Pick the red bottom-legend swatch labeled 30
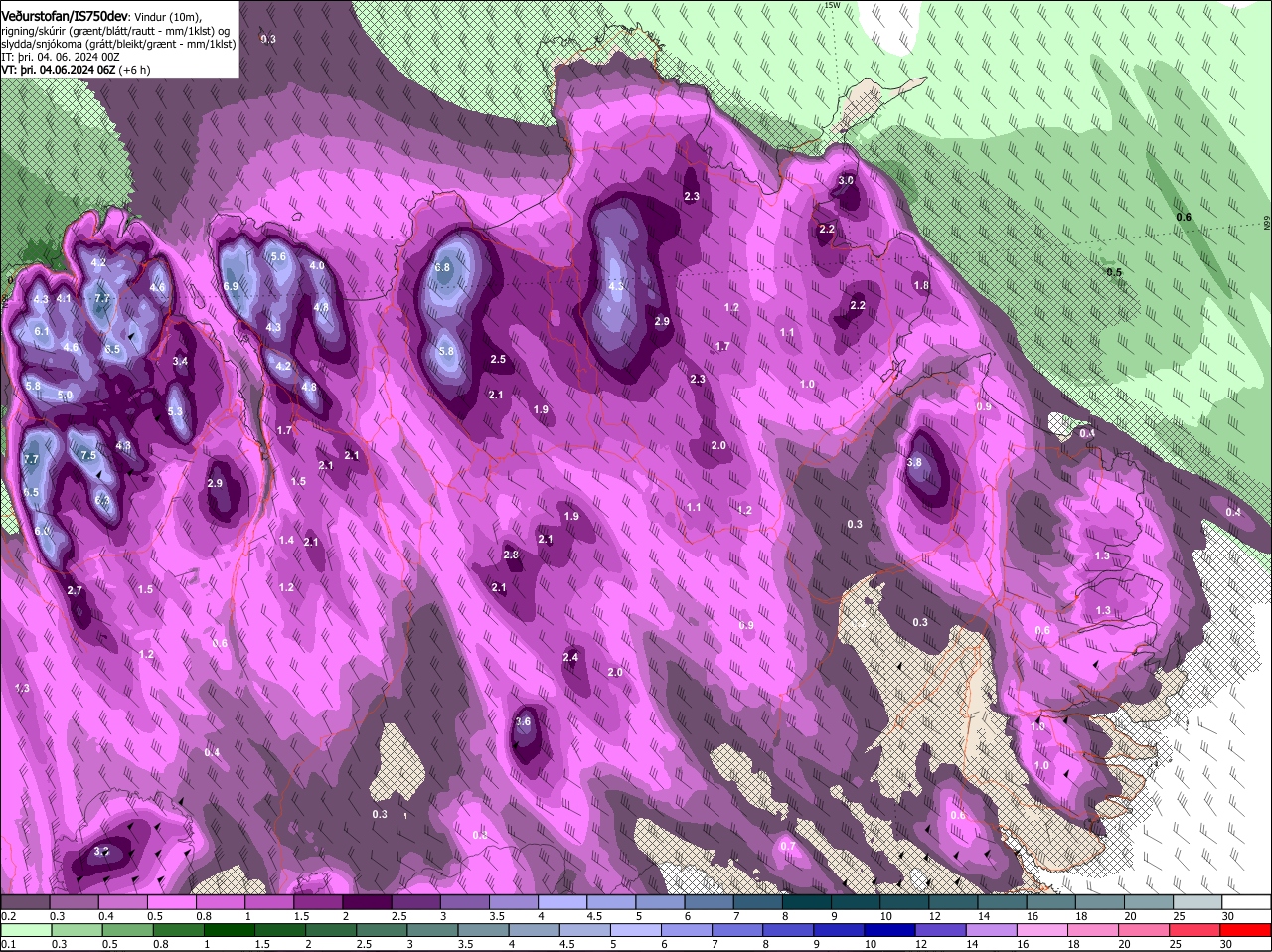The image size is (1272, 952). click(x=1246, y=930)
